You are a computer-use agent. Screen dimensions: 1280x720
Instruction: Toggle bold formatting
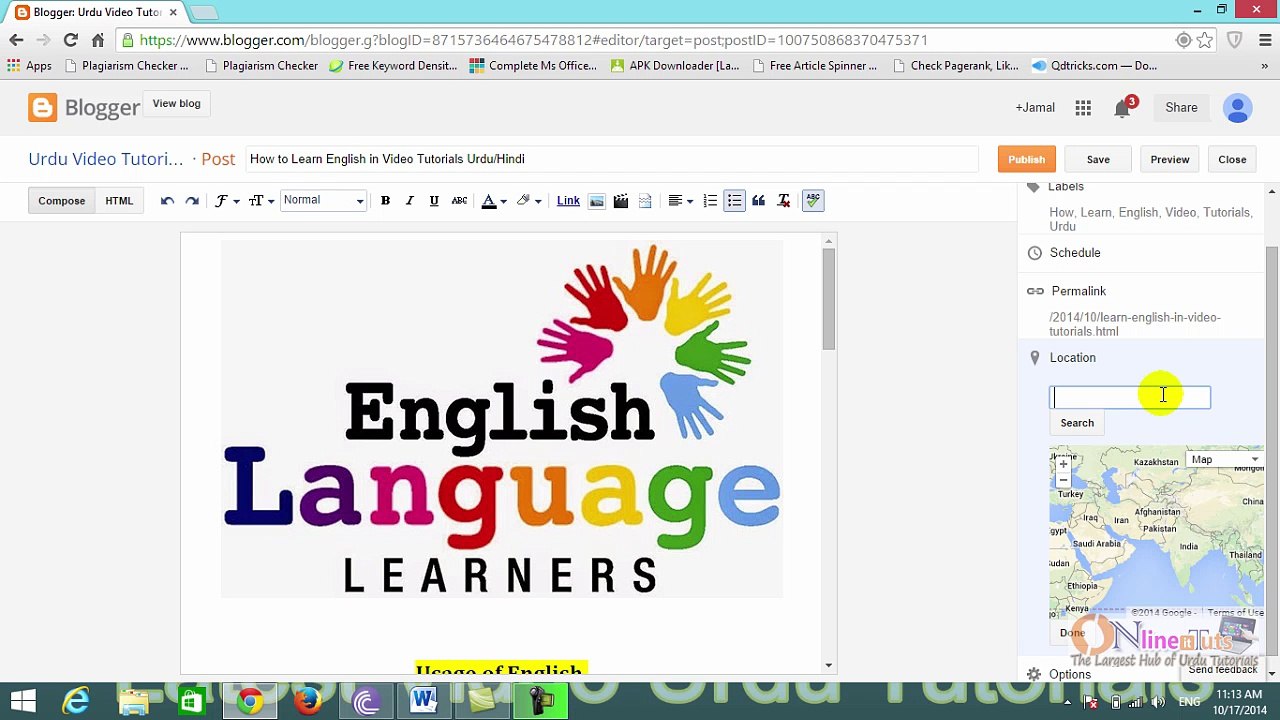pos(385,201)
